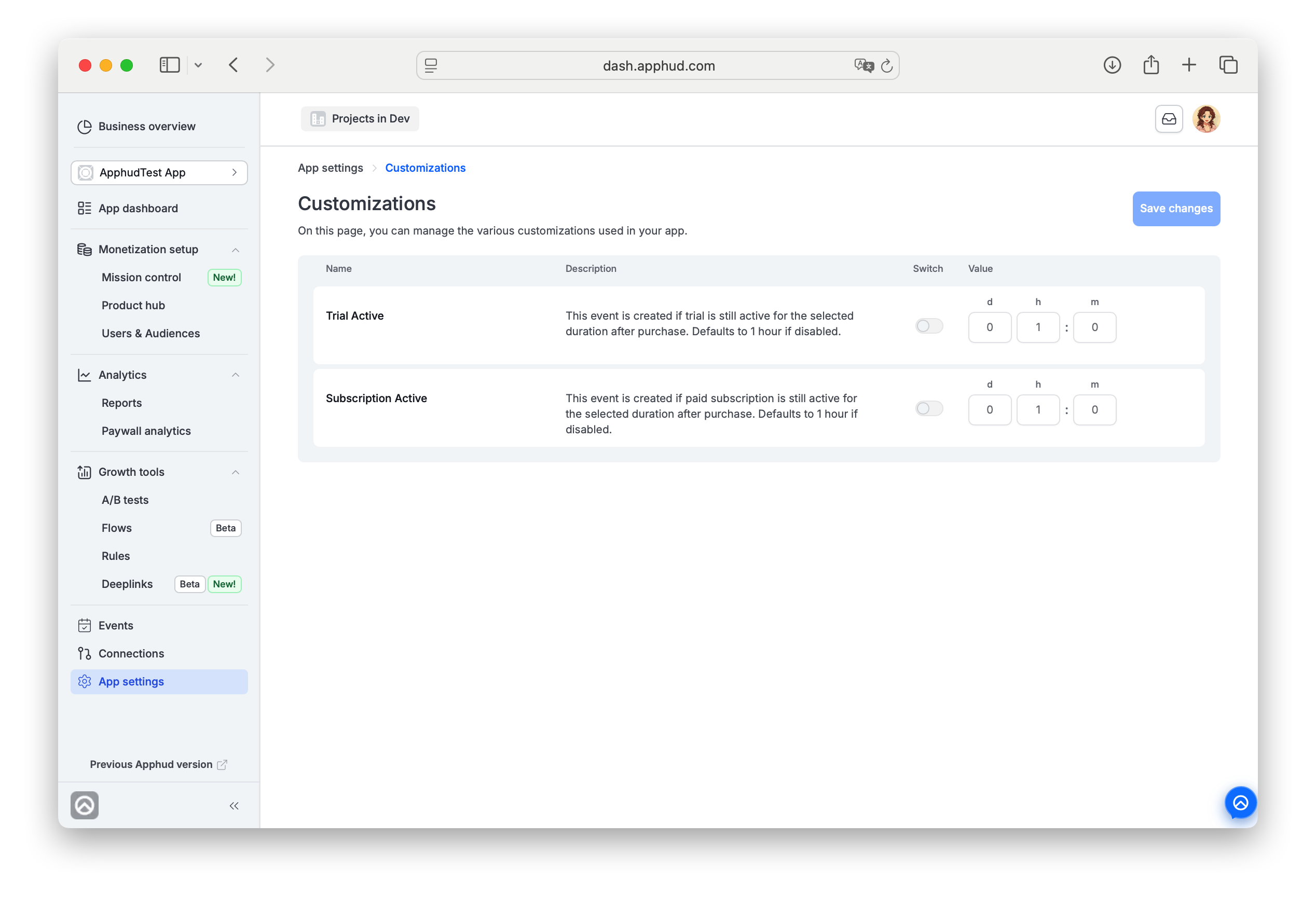Image resolution: width=1316 pixels, height=906 pixels.
Task: Click the Apphud logo in sidebar footer
Action: click(x=85, y=805)
